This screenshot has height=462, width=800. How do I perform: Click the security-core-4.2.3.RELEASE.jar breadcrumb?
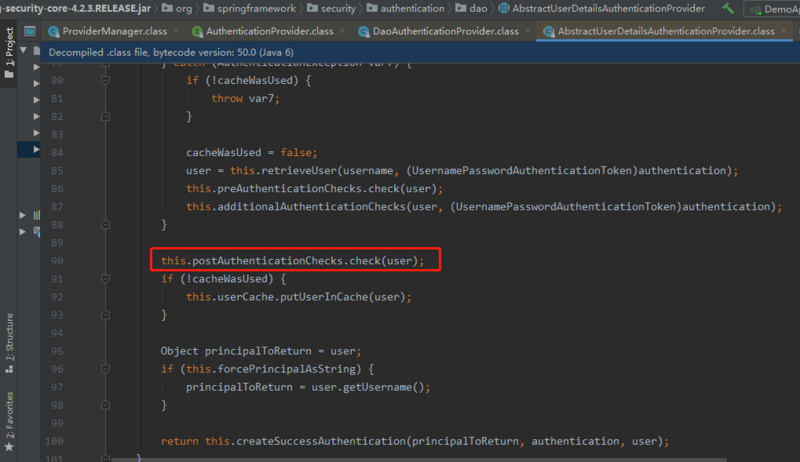[x=76, y=8]
